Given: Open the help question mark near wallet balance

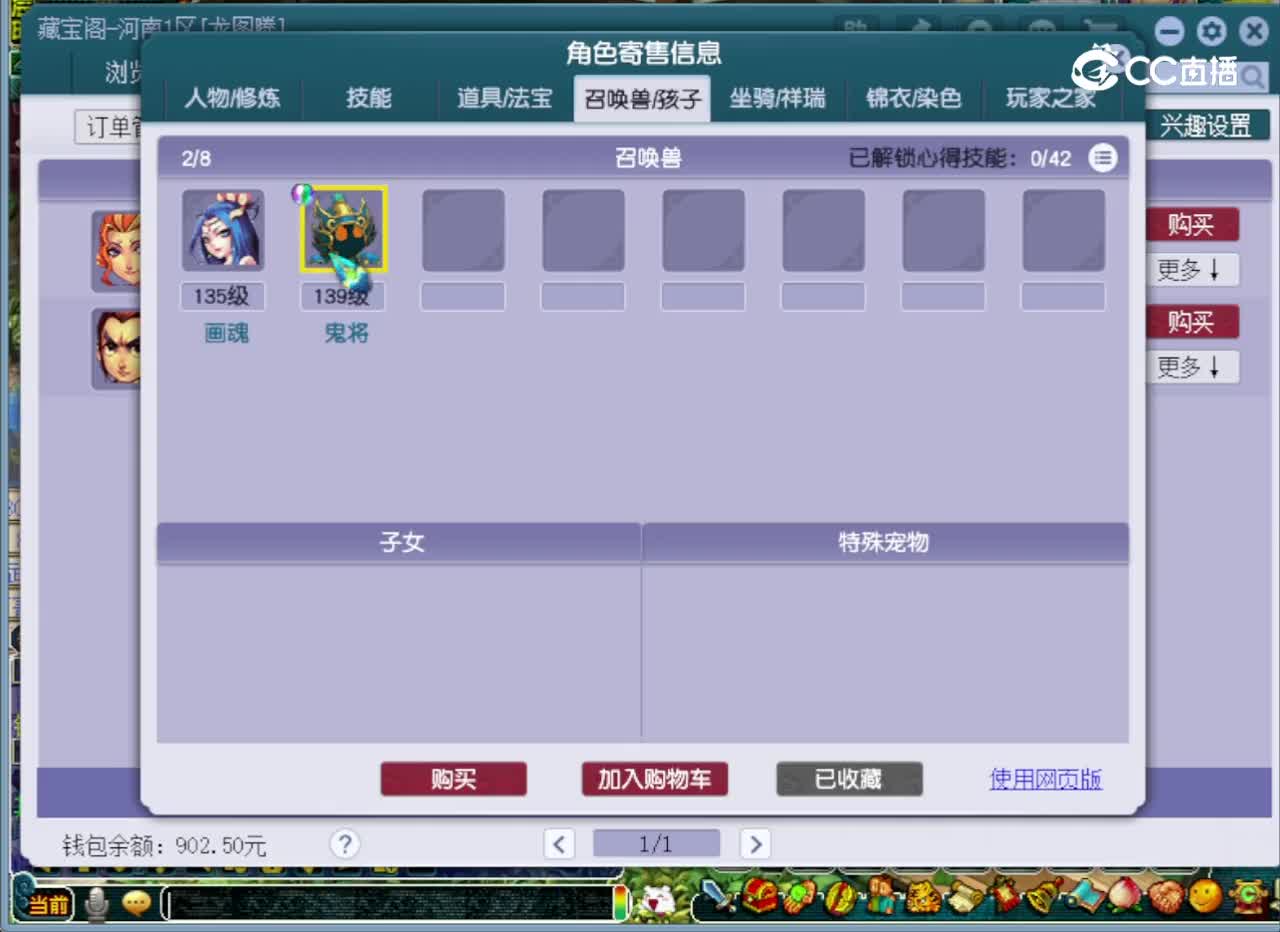Looking at the screenshot, I should coord(344,844).
